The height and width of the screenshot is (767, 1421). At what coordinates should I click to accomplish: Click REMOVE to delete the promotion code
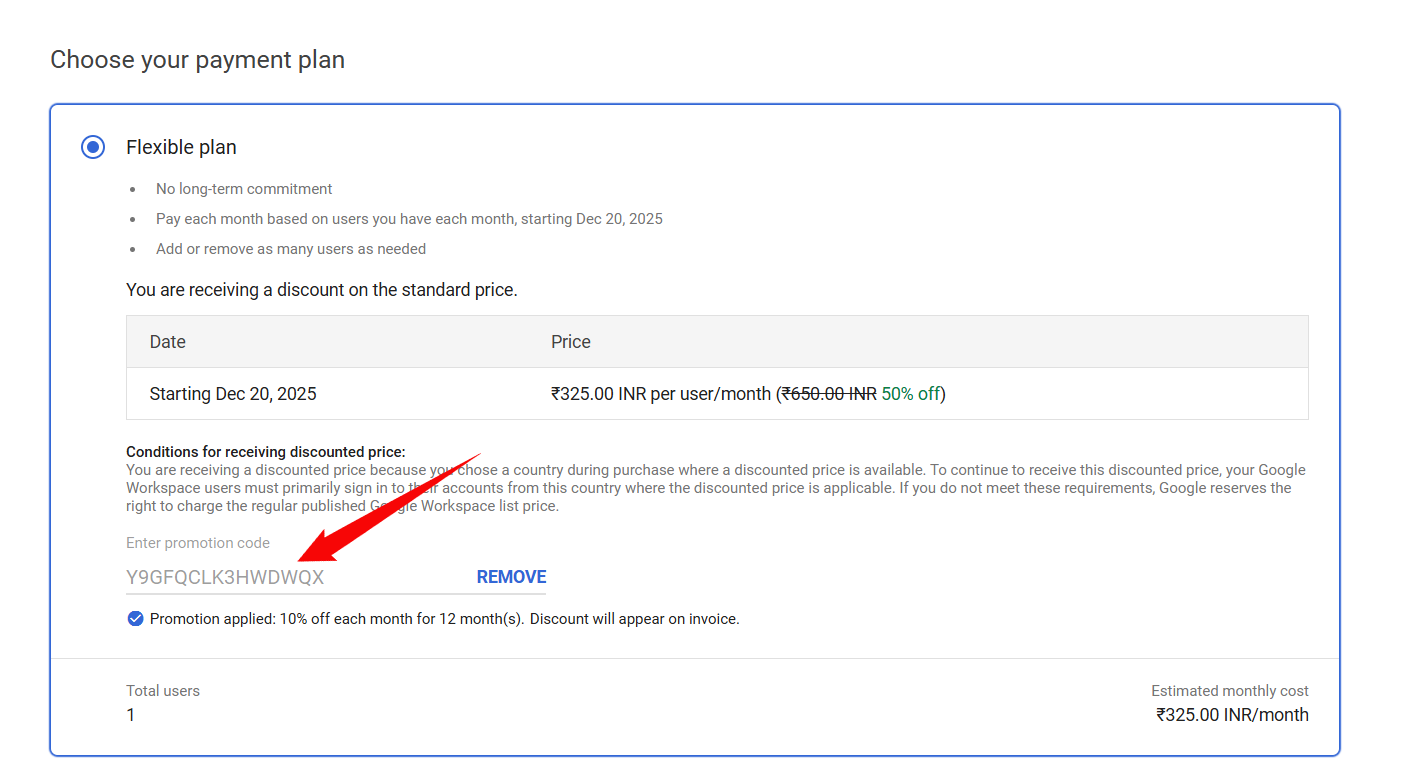click(510, 576)
